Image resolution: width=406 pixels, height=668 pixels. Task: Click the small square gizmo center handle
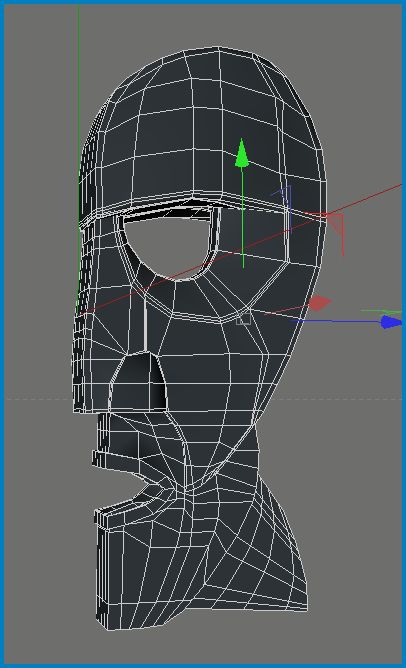[x=243, y=318]
